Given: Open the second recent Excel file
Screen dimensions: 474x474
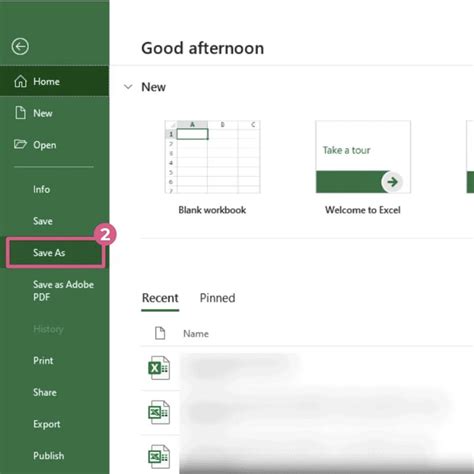Looking at the screenshot, I should click(x=159, y=412).
